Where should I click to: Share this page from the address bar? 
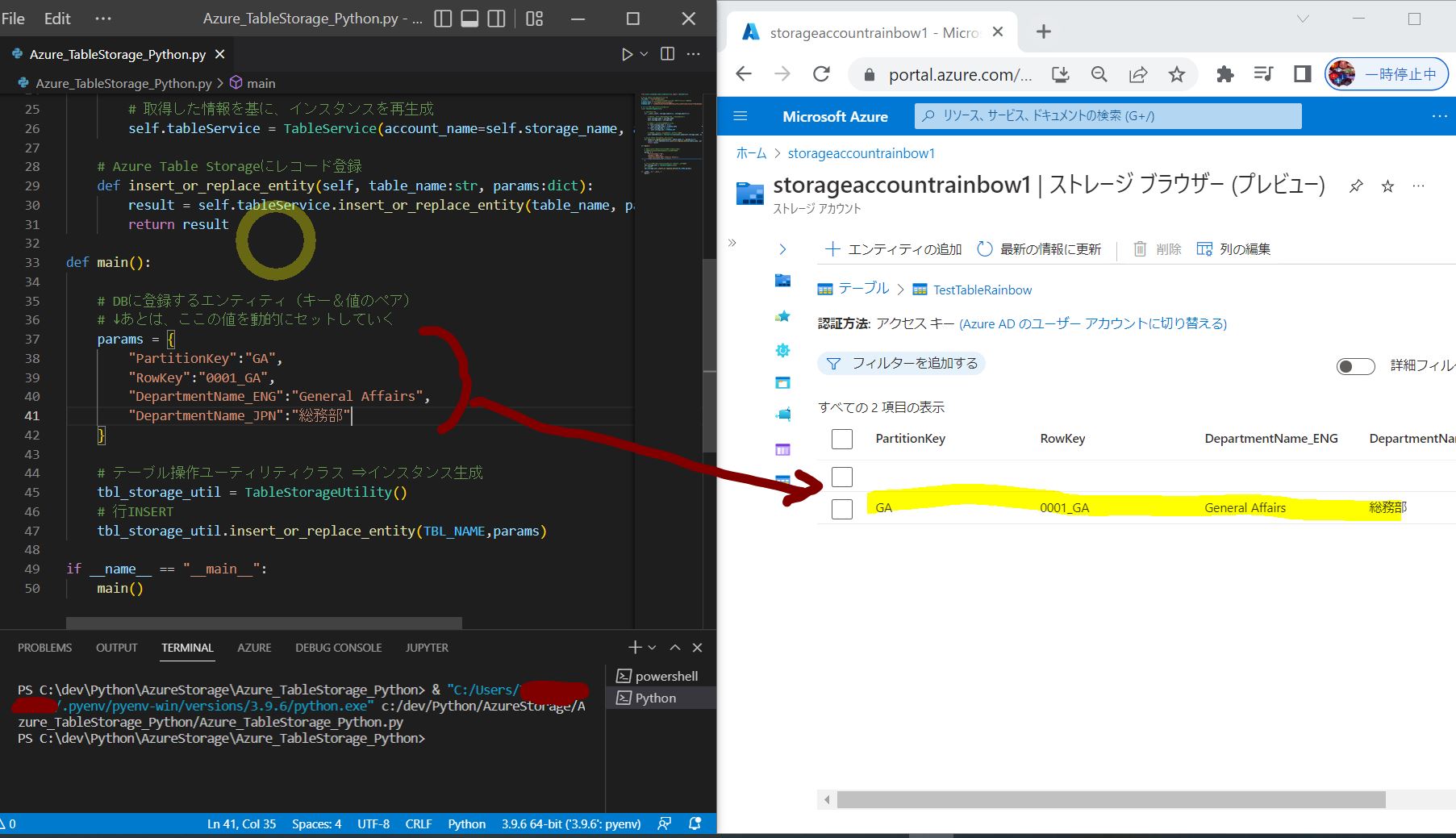(1138, 74)
